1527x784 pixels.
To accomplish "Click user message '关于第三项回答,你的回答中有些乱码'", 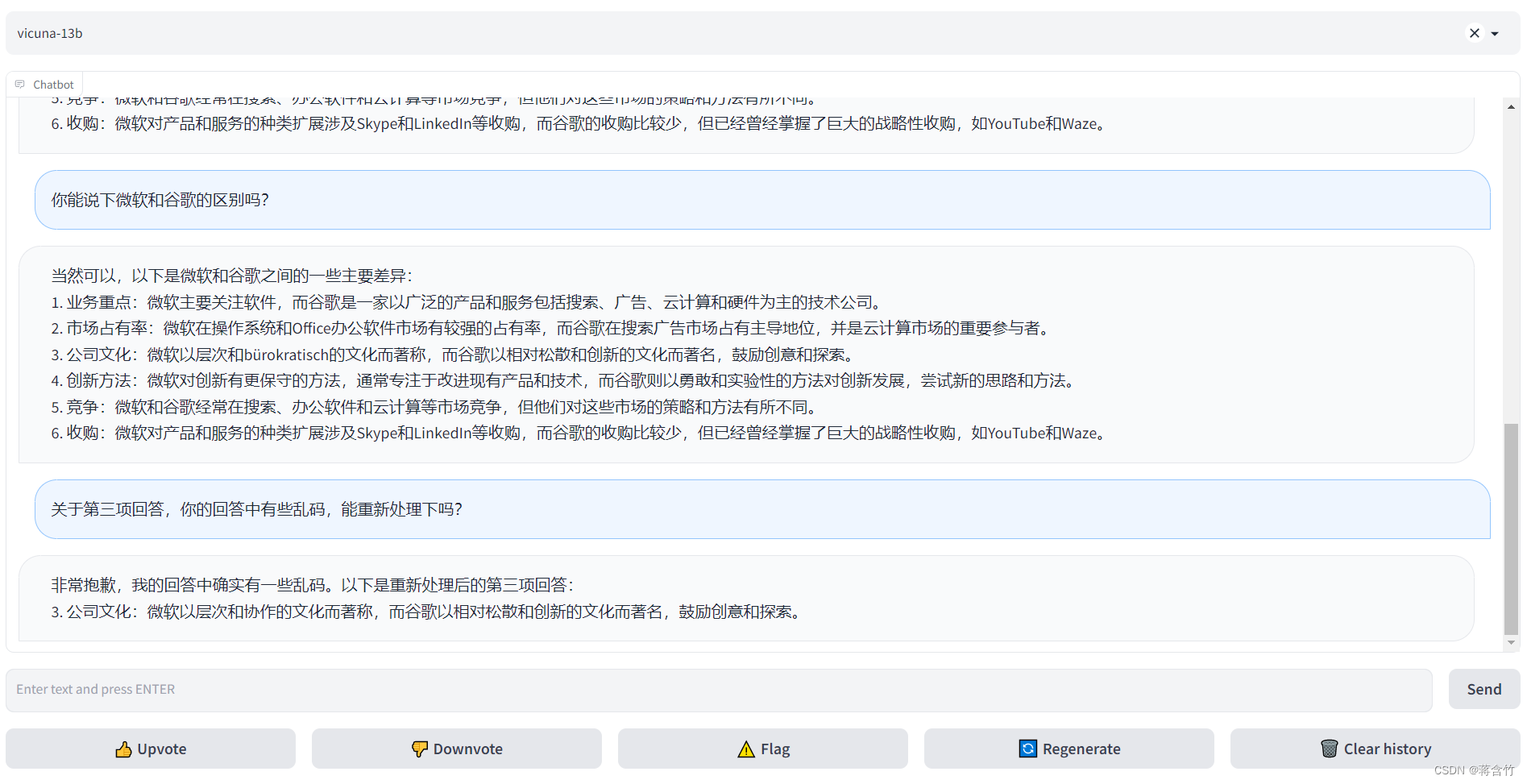I will (762, 509).
